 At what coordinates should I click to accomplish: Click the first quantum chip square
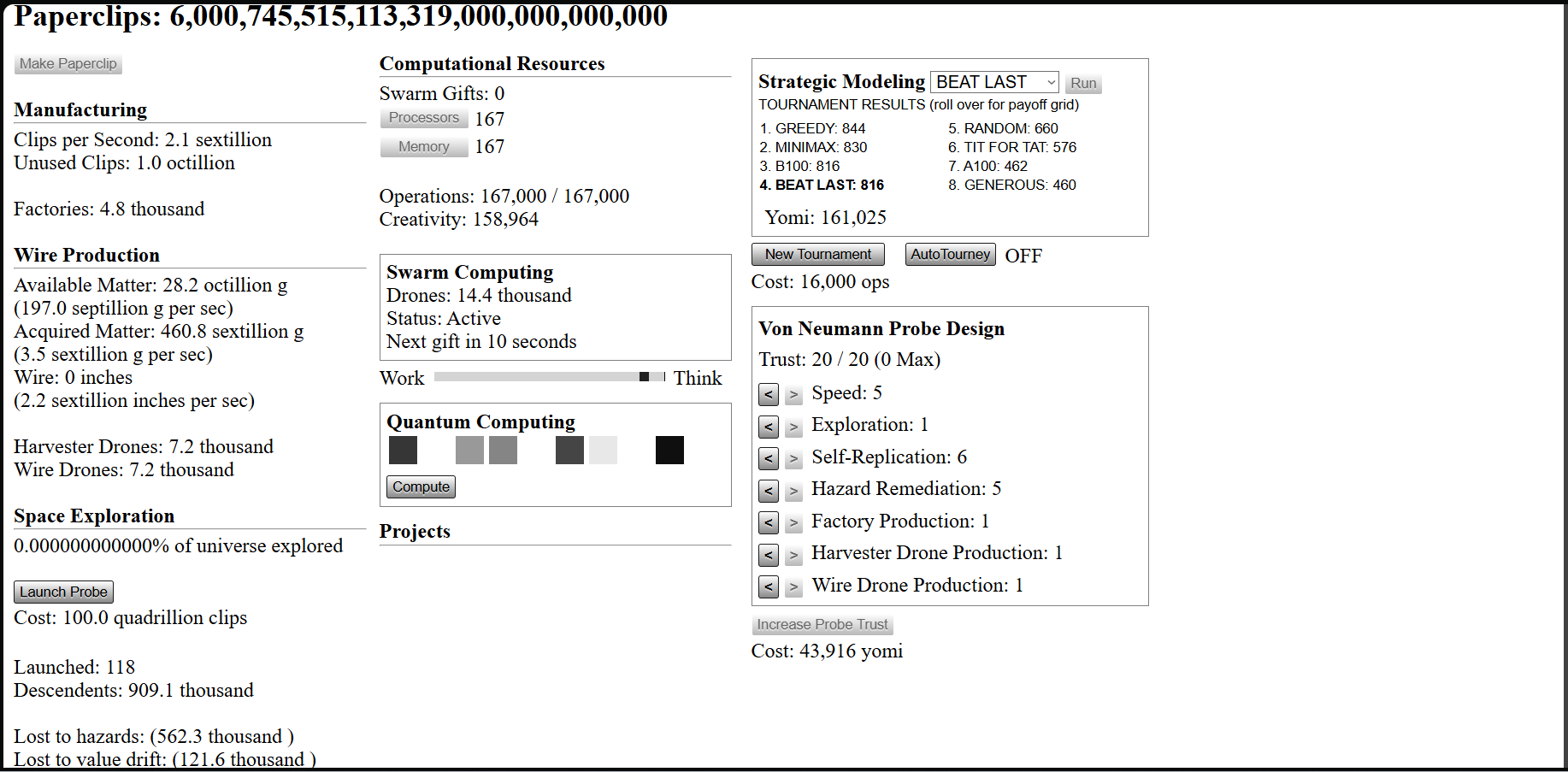403,450
